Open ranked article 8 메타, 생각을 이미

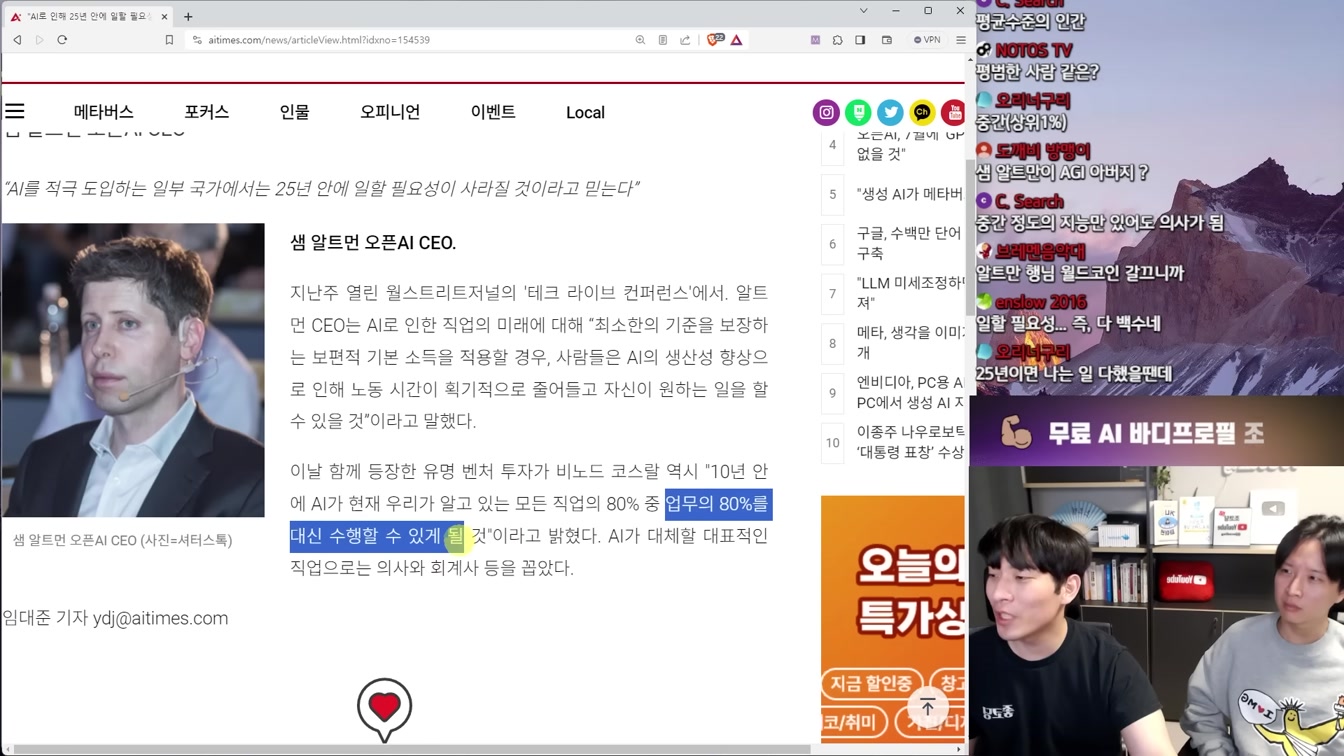tap(910, 342)
